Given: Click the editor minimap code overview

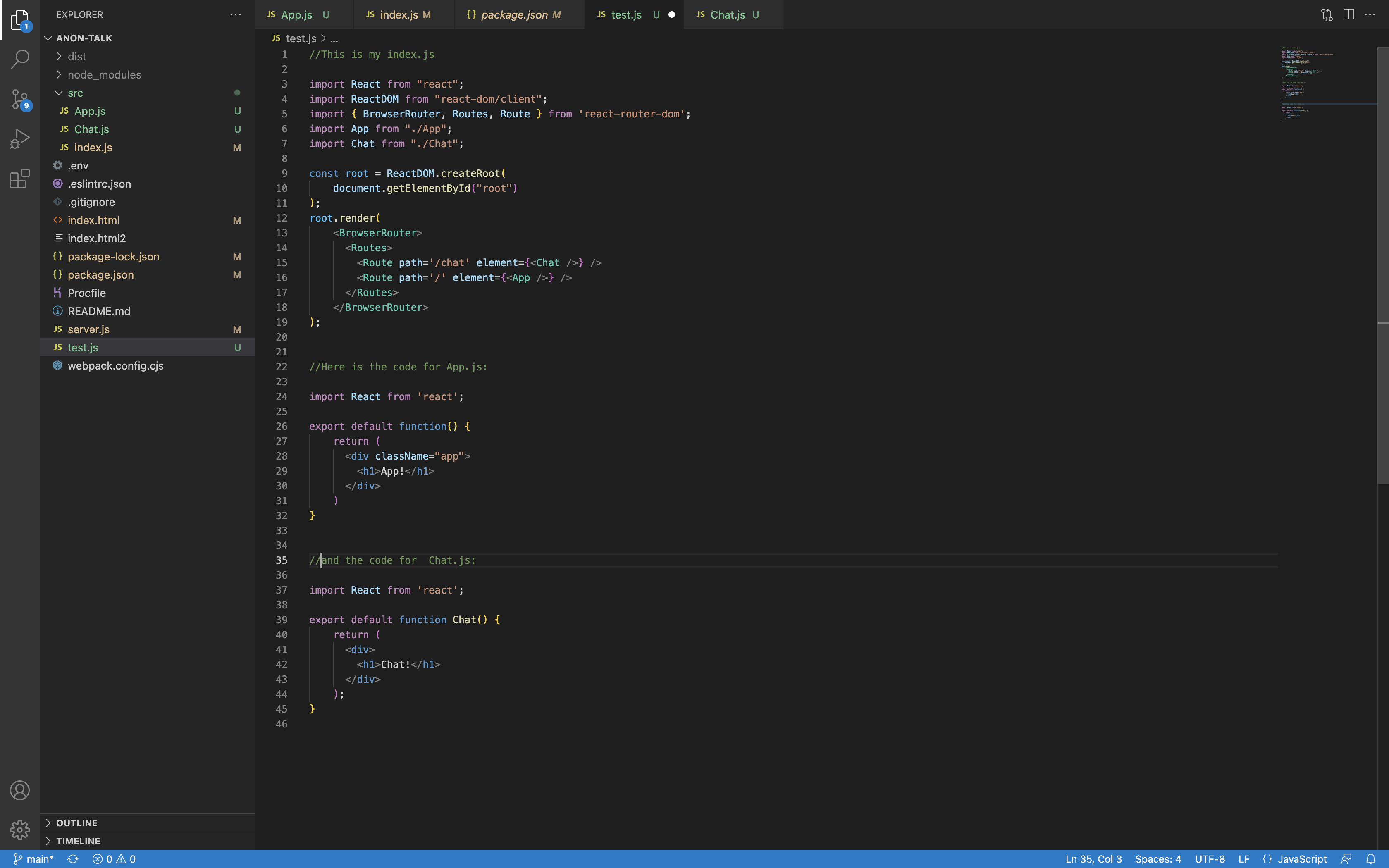Looking at the screenshot, I should click(1327, 84).
